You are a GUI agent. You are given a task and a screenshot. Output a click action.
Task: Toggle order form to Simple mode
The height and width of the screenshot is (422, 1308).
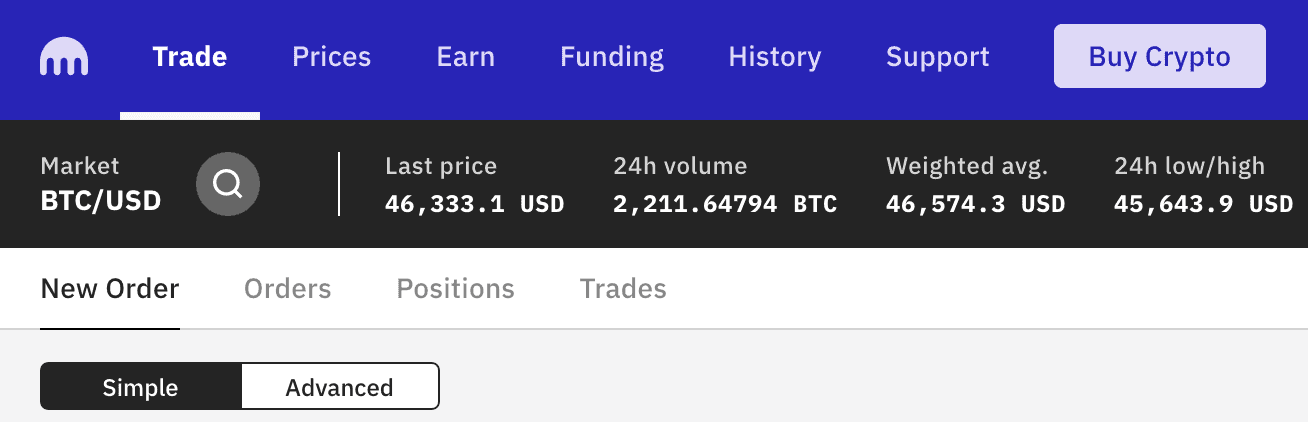(x=140, y=387)
